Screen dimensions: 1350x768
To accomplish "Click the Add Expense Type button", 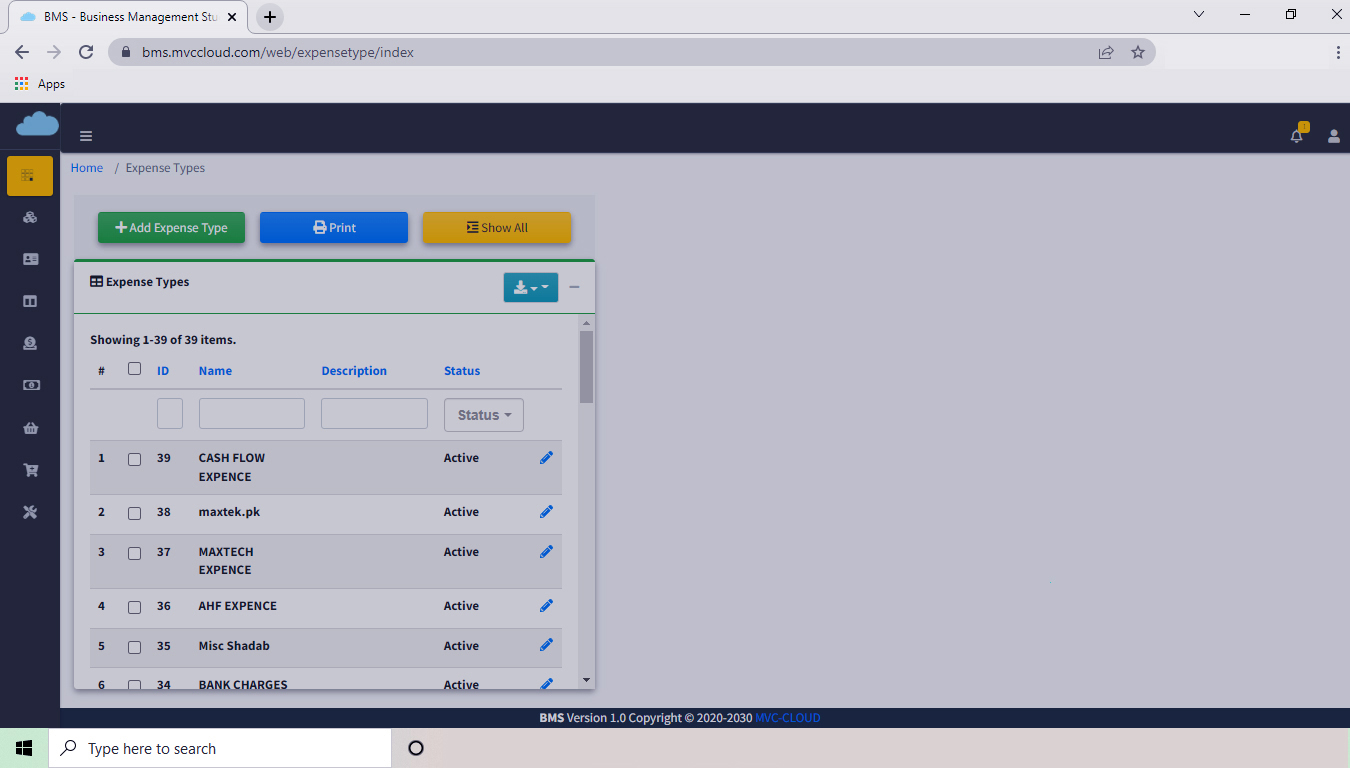I will tap(171, 228).
